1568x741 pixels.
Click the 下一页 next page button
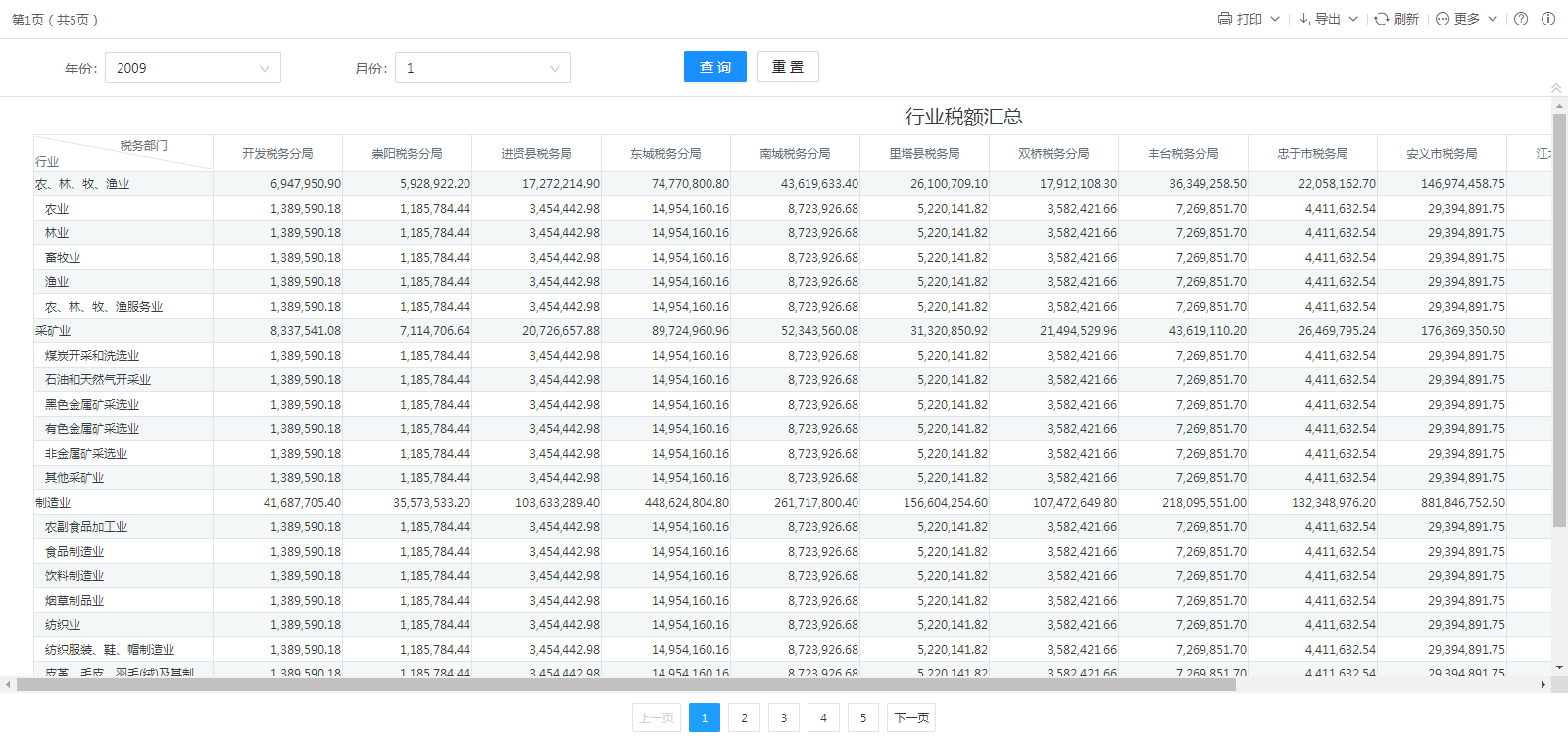911,717
